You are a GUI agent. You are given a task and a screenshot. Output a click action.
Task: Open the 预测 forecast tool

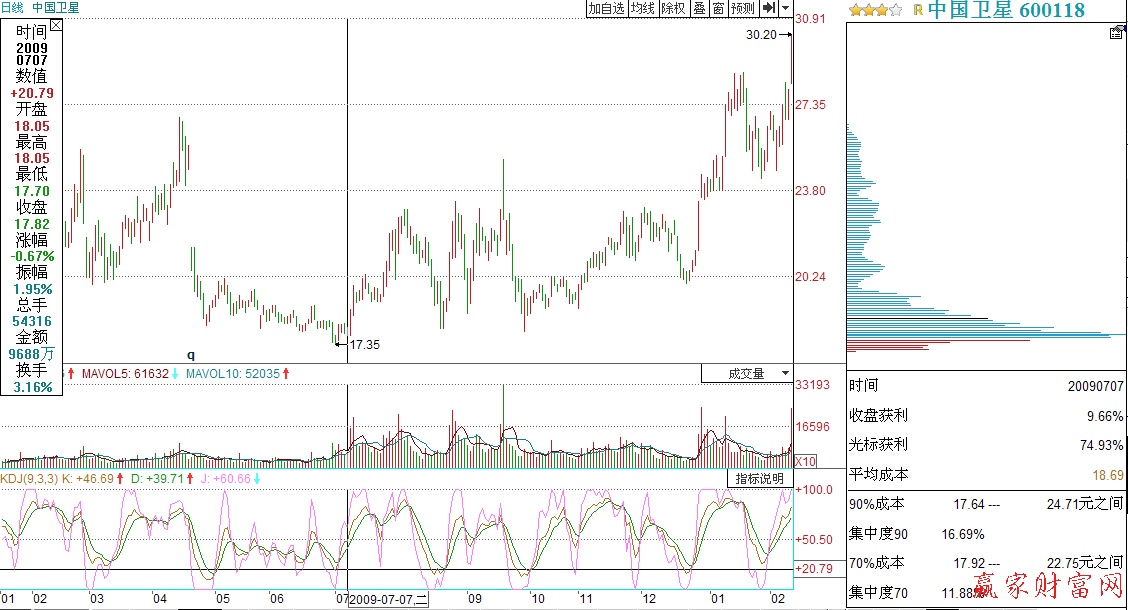click(742, 8)
